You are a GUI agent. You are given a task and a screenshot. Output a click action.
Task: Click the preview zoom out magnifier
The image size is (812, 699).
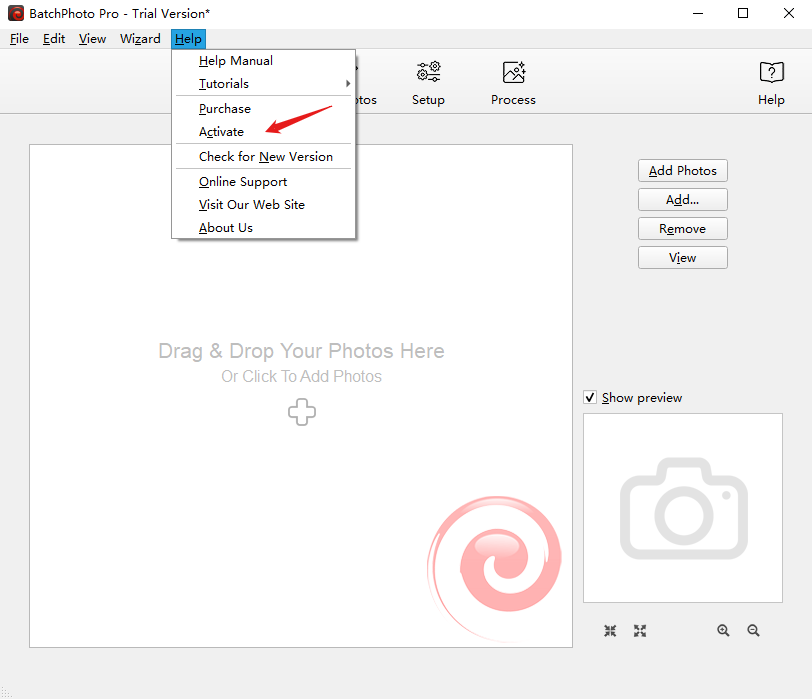pos(753,630)
